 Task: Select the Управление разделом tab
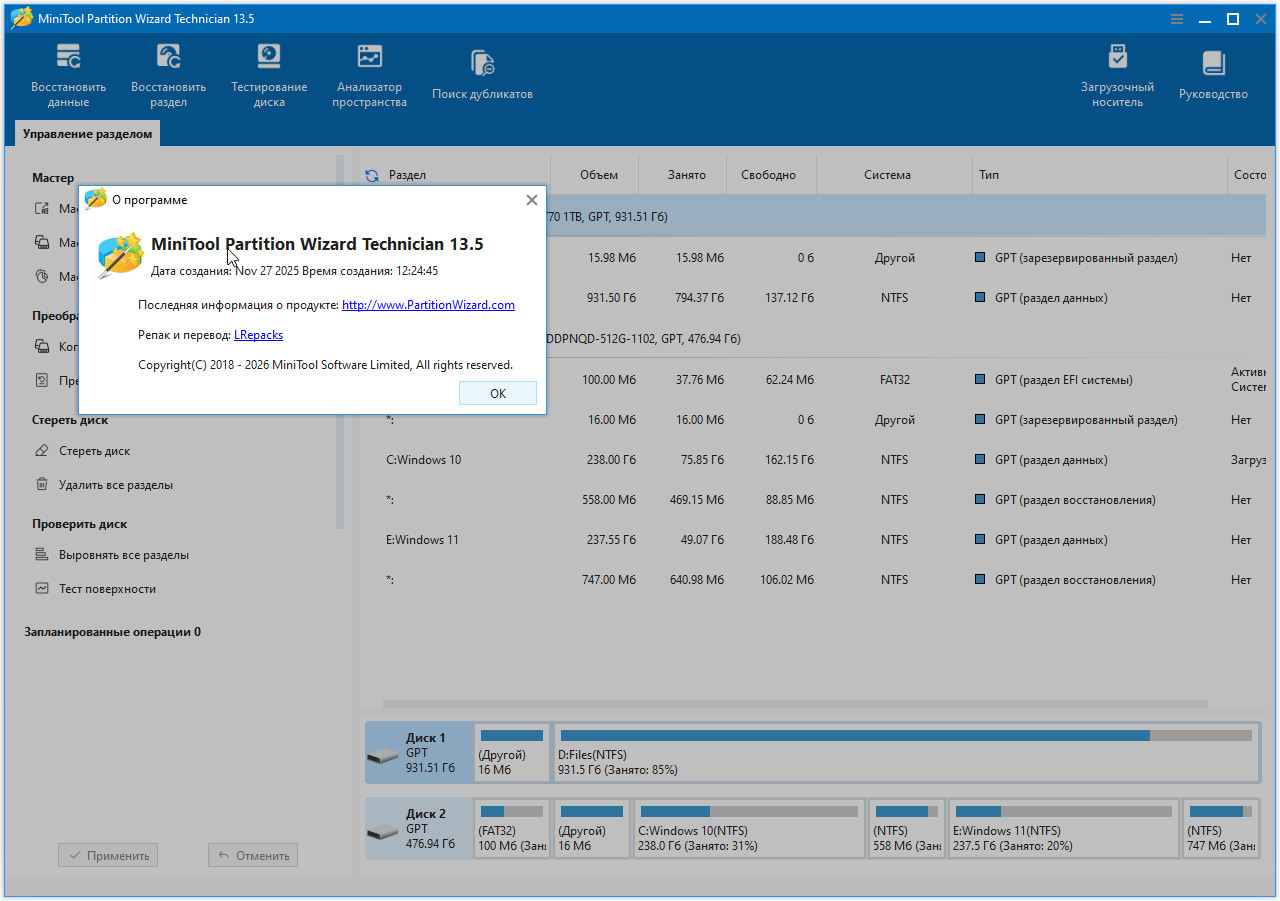(88, 134)
